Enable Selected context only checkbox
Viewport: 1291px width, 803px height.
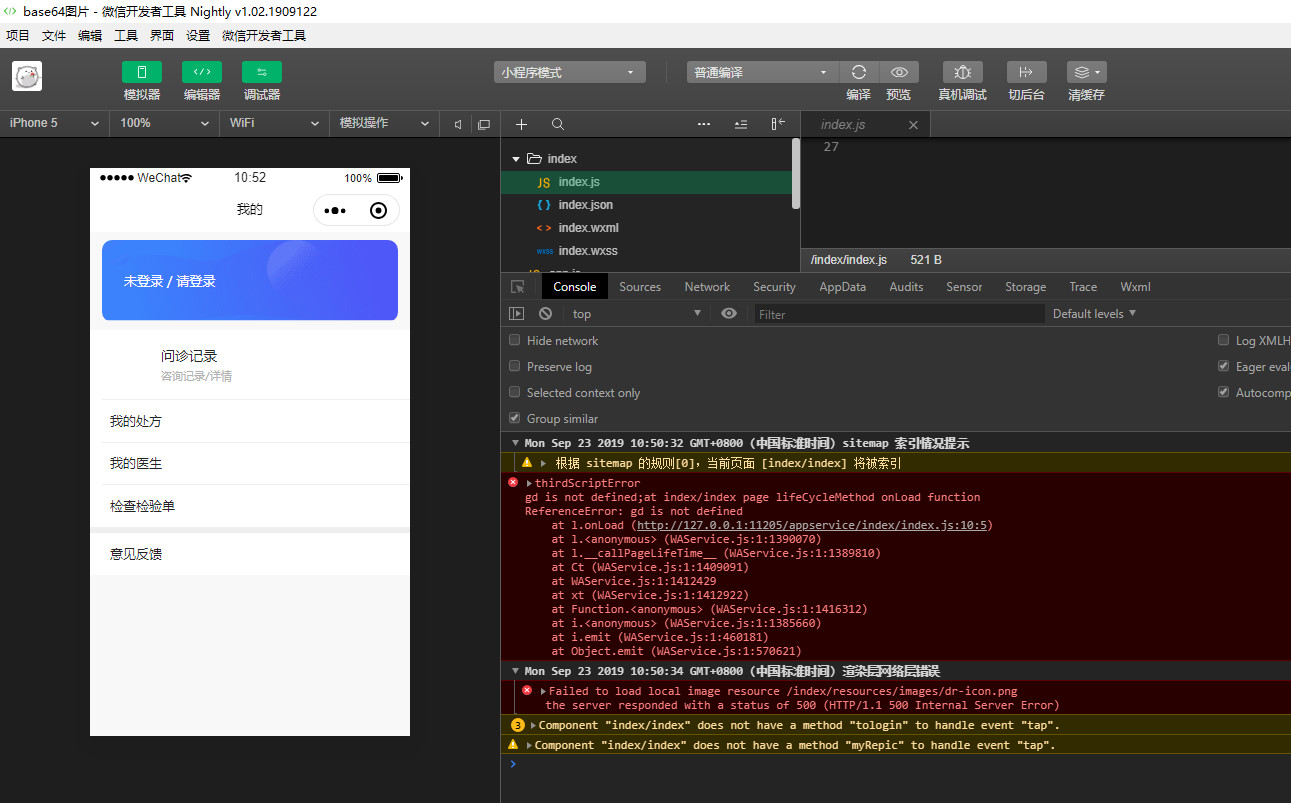click(x=515, y=392)
